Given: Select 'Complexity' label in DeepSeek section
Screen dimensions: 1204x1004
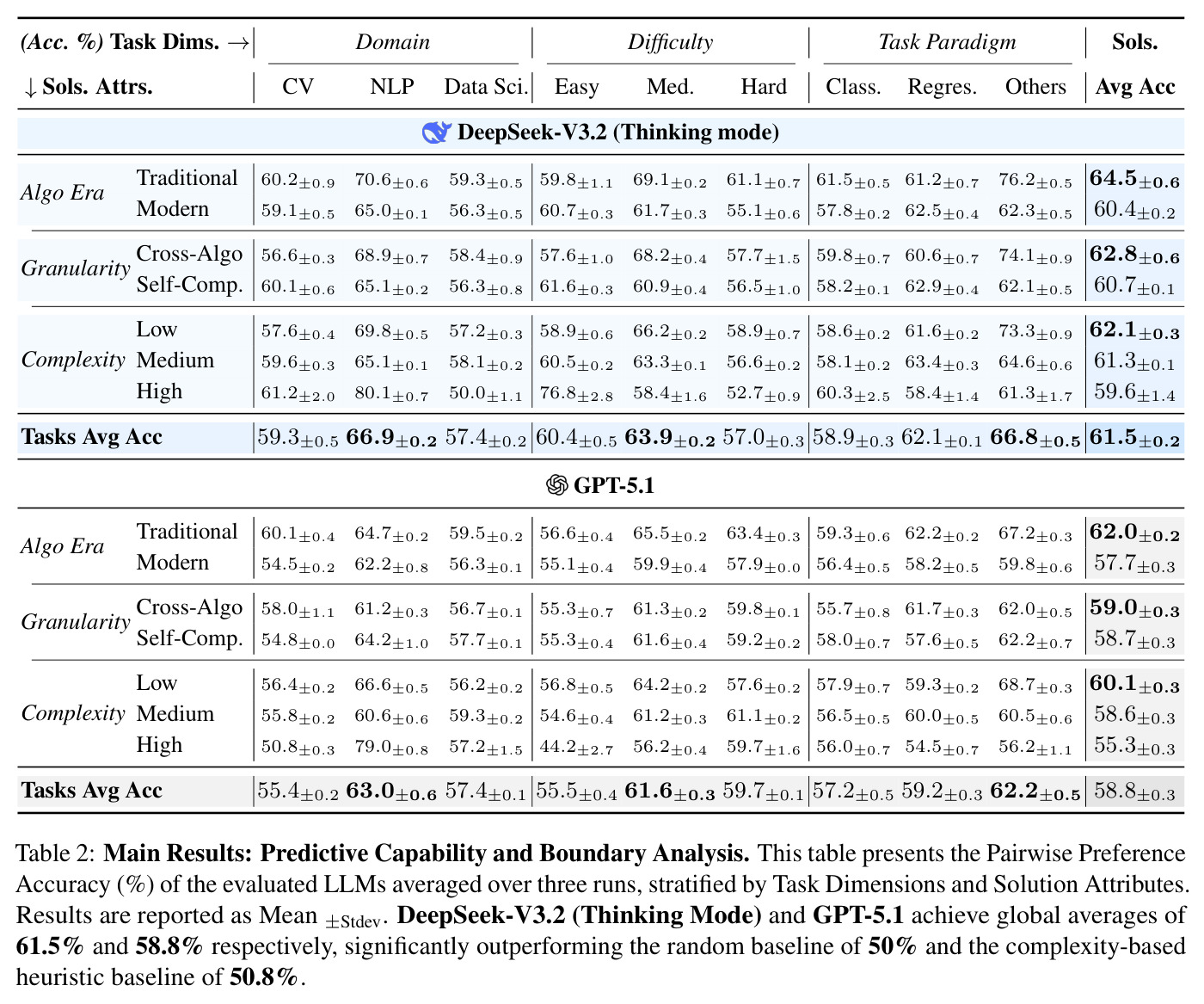Looking at the screenshot, I should click(x=73, y=360).
